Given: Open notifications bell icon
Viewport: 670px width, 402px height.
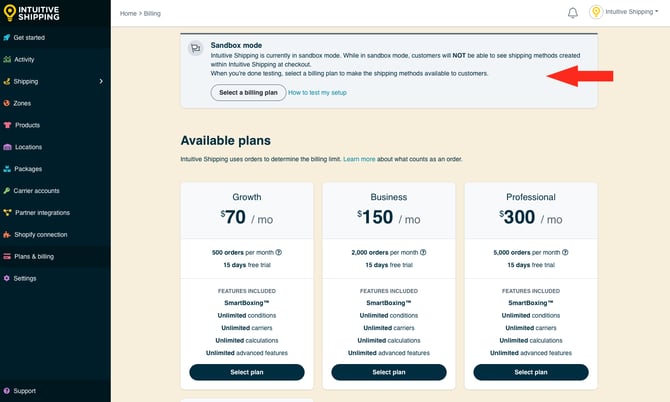Looking at the screenshot, I should coord(573,13).
